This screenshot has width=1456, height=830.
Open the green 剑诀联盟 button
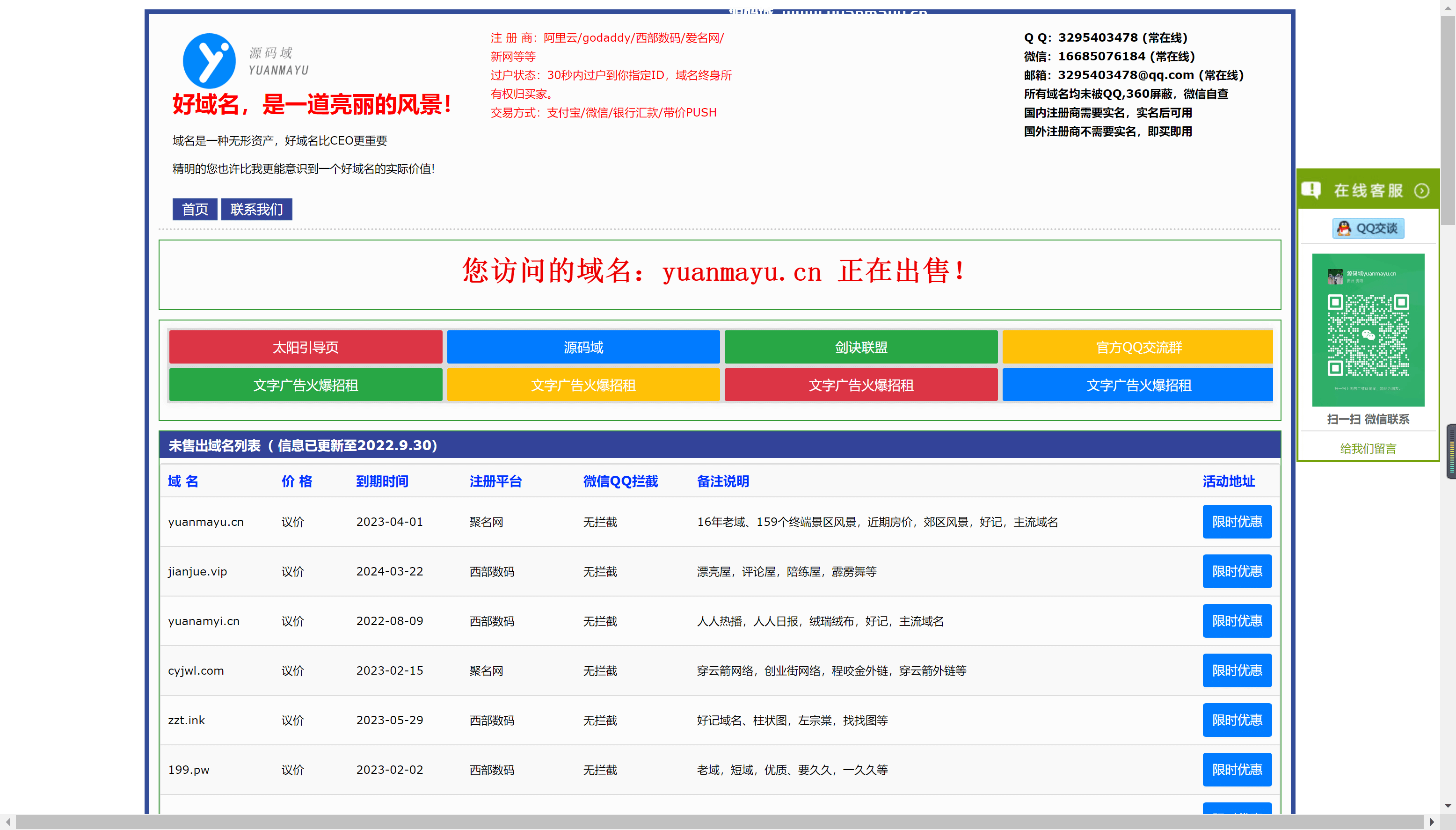[x=860, y=347]
